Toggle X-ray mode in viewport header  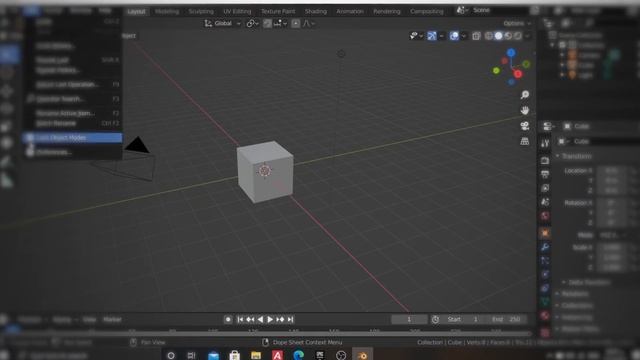click(x=476, y=36)
